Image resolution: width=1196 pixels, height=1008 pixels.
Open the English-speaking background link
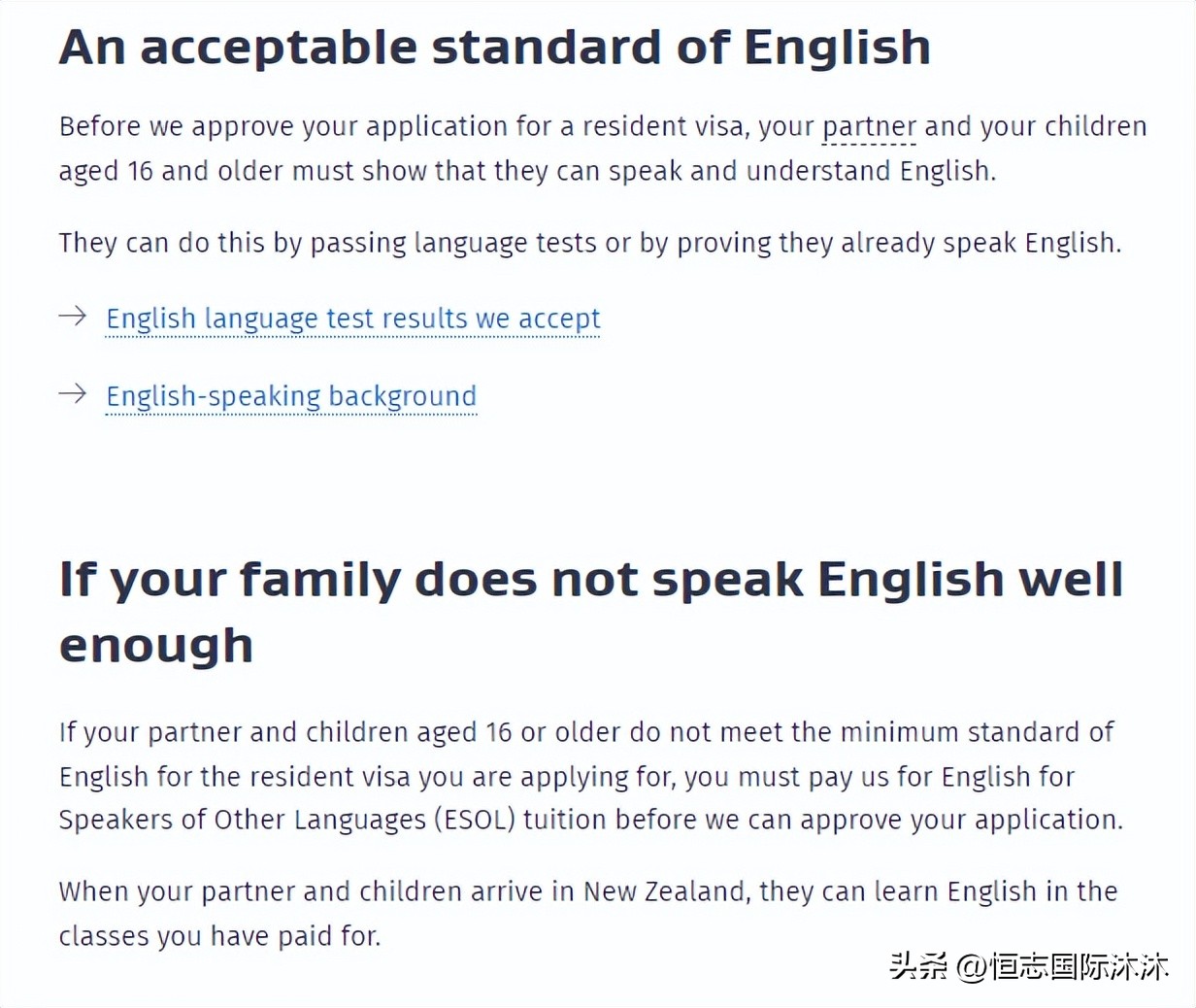pos(291,396)
